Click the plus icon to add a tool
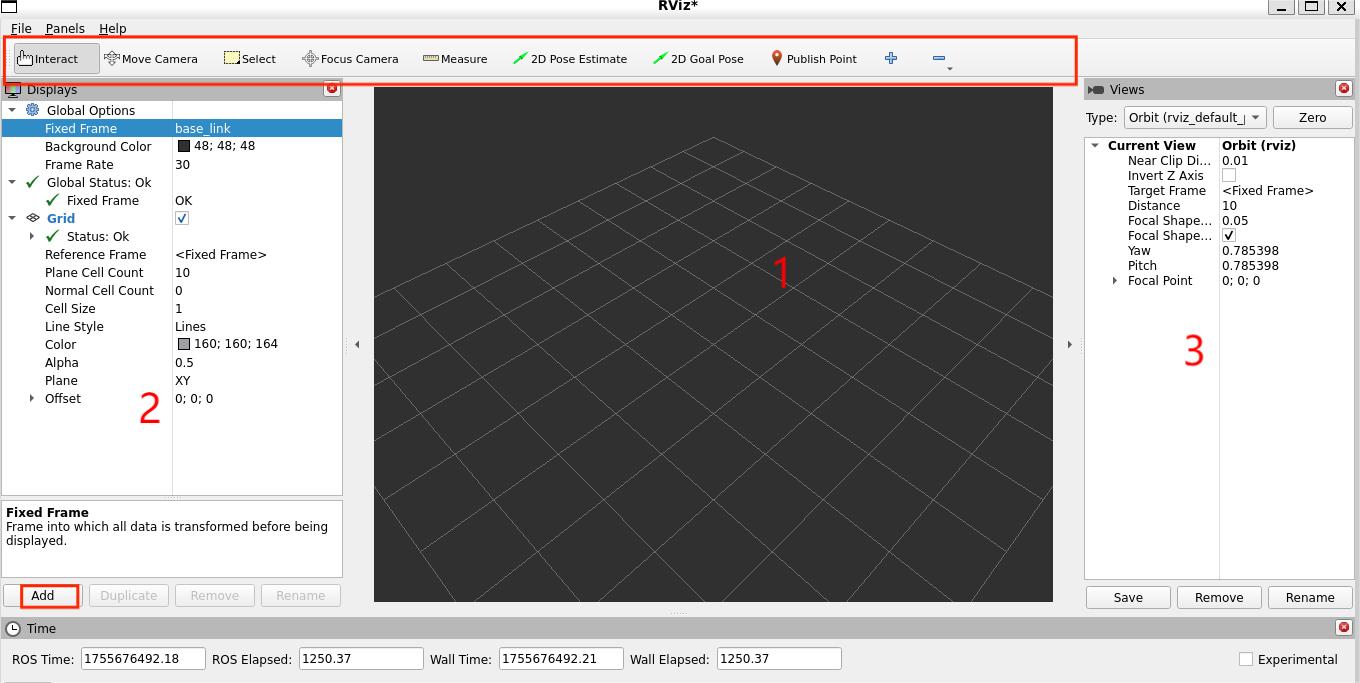The width and height of the screenshot is (1360, 683). [890, 58]
